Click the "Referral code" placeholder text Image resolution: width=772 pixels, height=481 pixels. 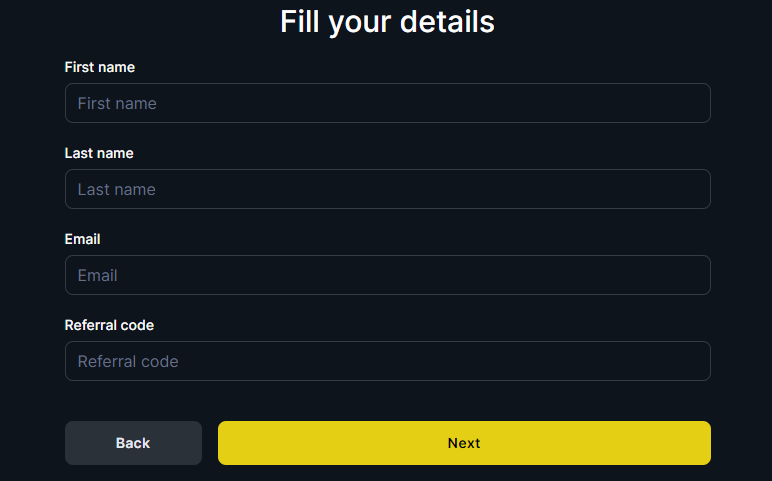128,361
